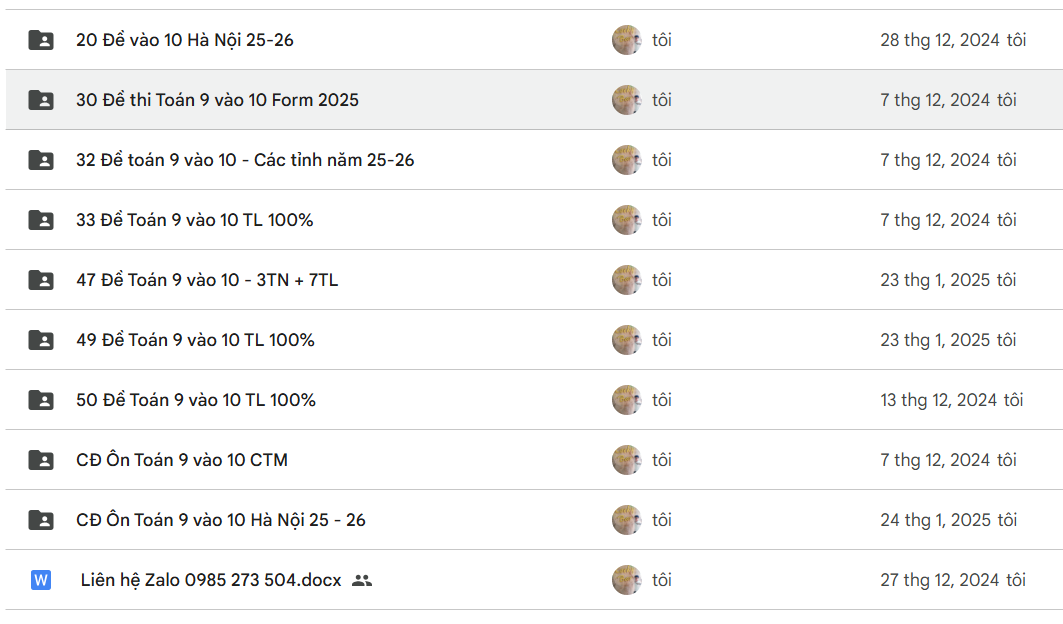Click folder icon of 32 Đề toán 9 row

click(41, 160)
